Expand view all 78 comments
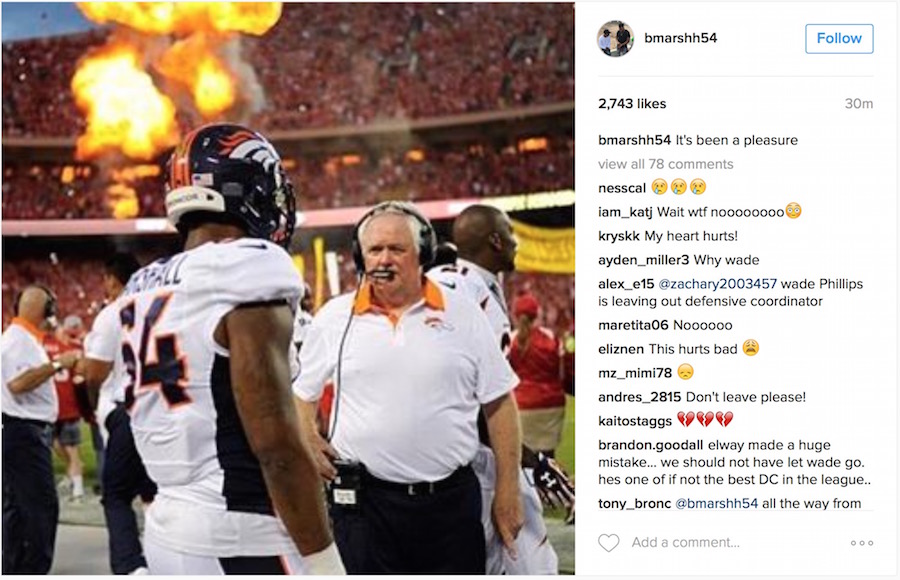The width and height of the screenshot is (900, 580). click(666, 164)
